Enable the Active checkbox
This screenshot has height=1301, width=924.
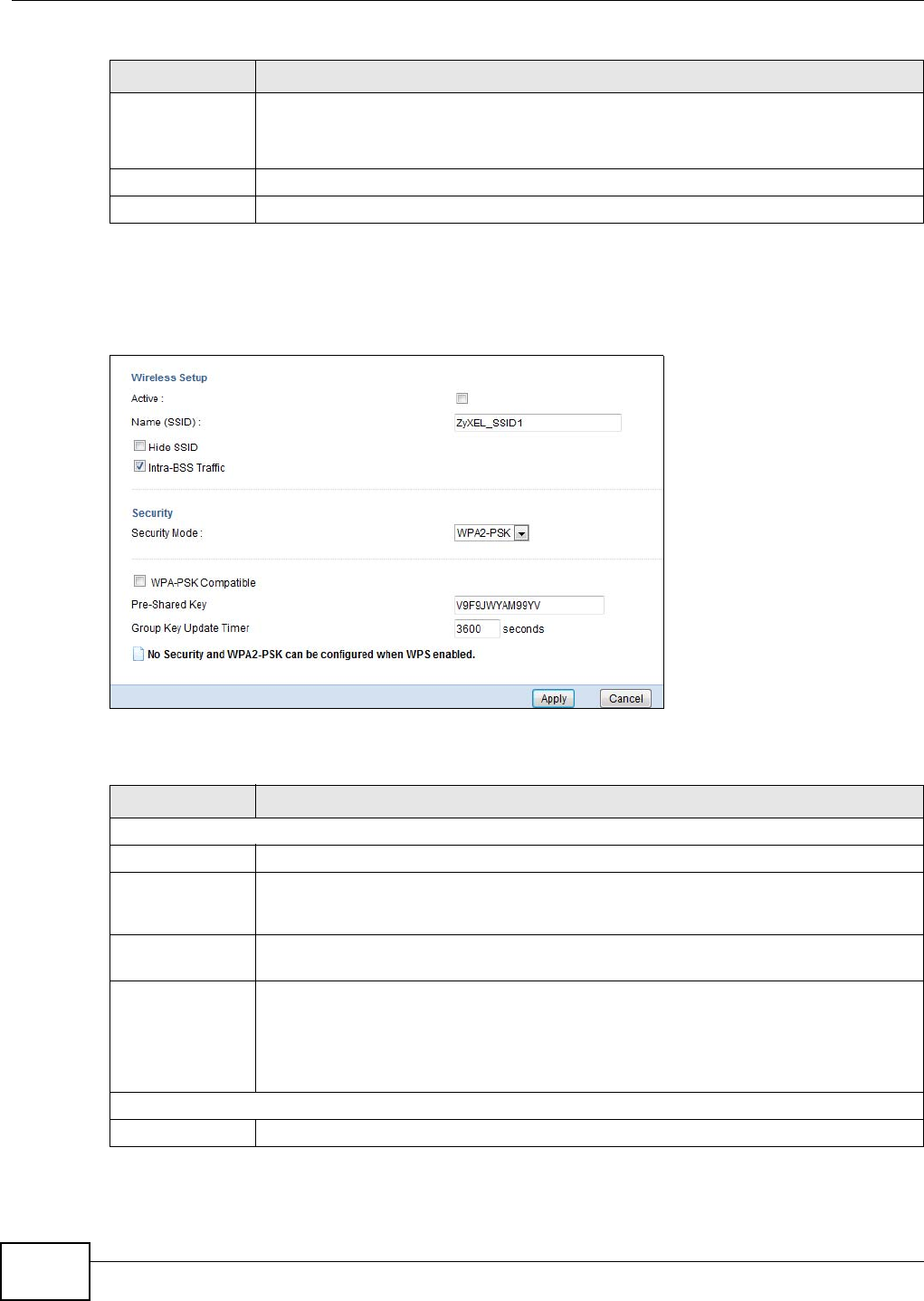click(462, 398)
